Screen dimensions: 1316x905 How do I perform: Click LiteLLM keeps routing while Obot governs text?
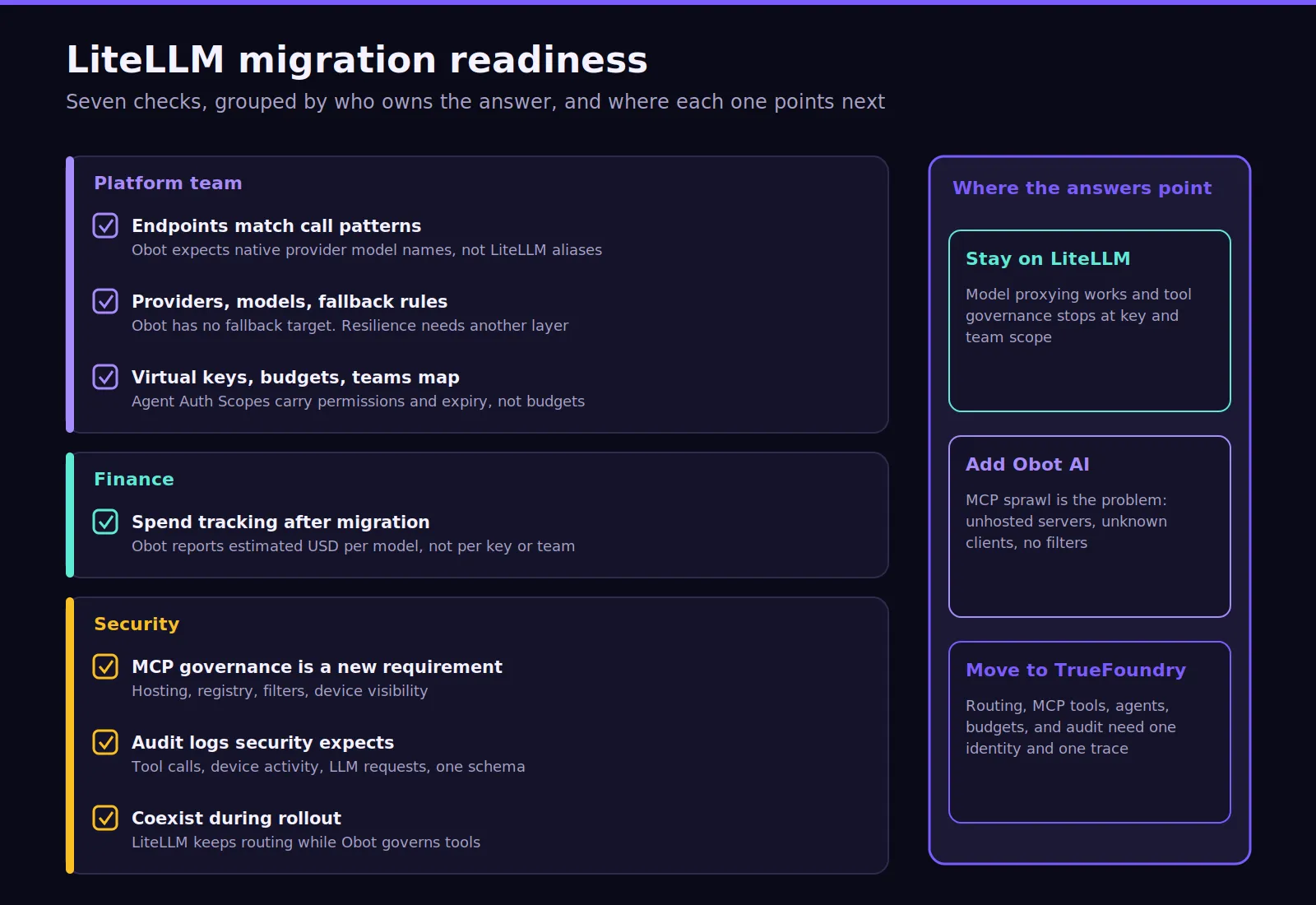(x=306, y=842)
